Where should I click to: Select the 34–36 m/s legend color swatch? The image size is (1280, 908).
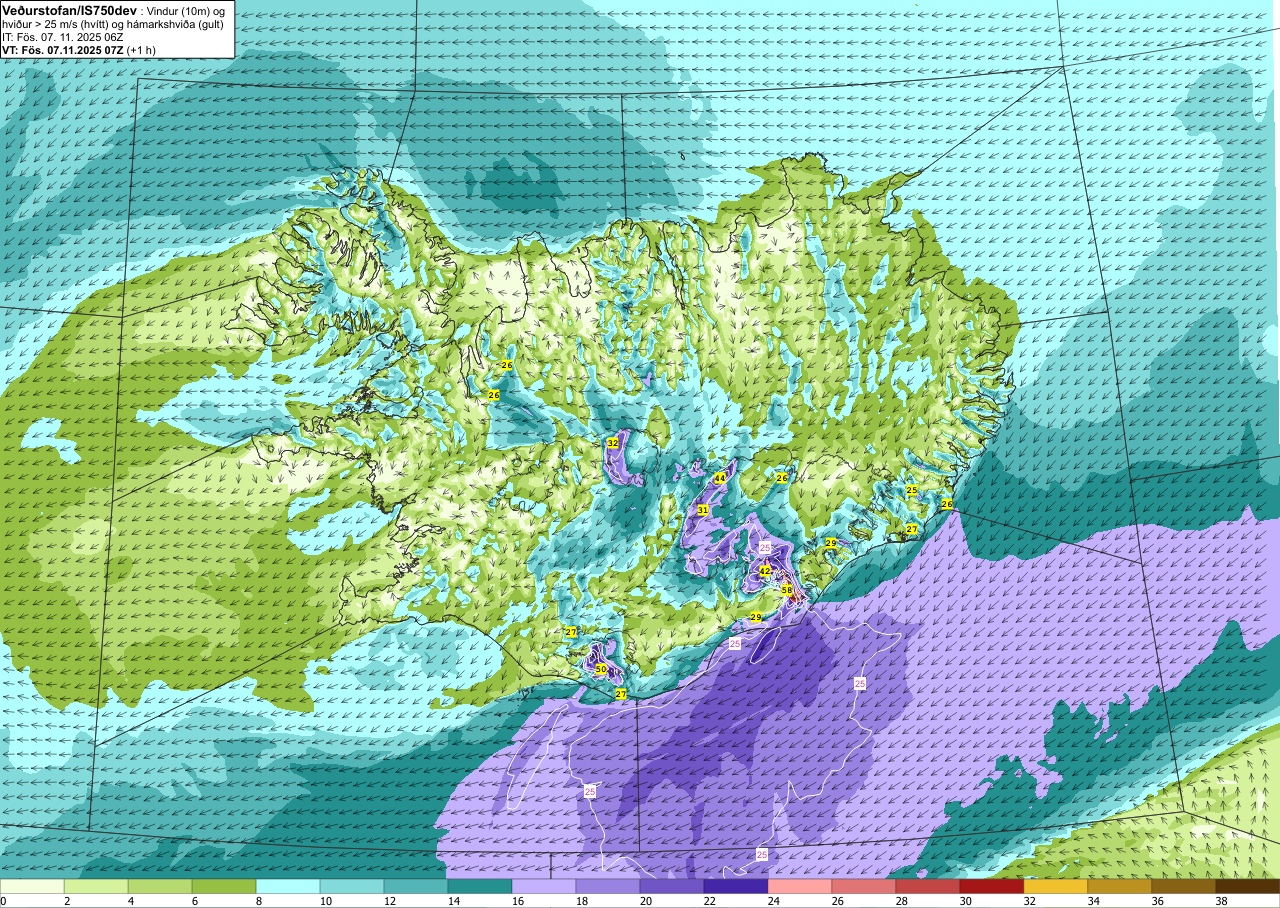(x=1120, y=886)
